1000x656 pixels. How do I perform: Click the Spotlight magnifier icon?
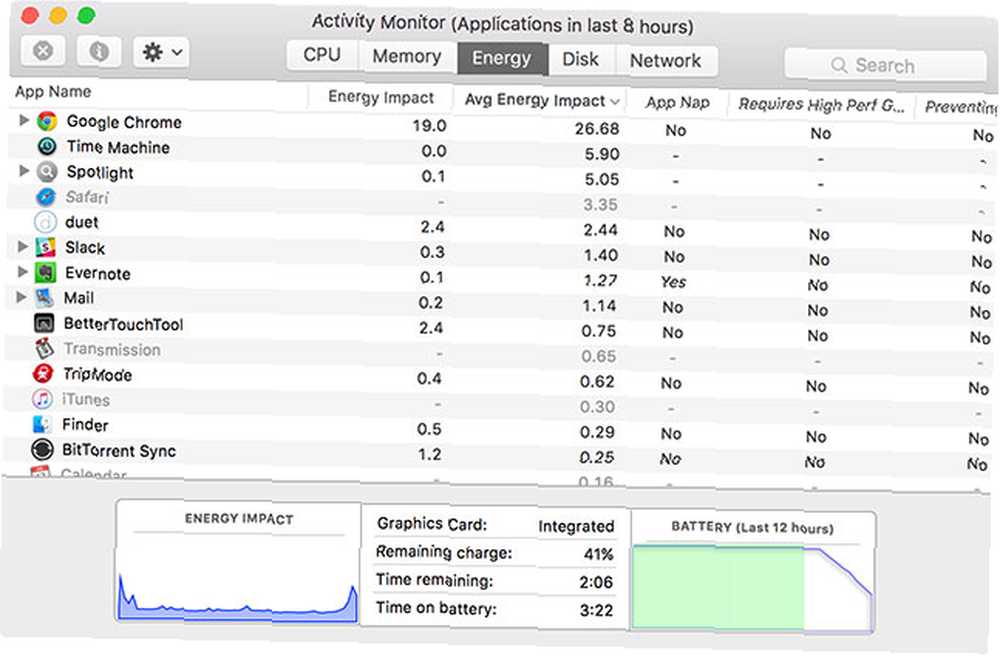tap(47, 171)
